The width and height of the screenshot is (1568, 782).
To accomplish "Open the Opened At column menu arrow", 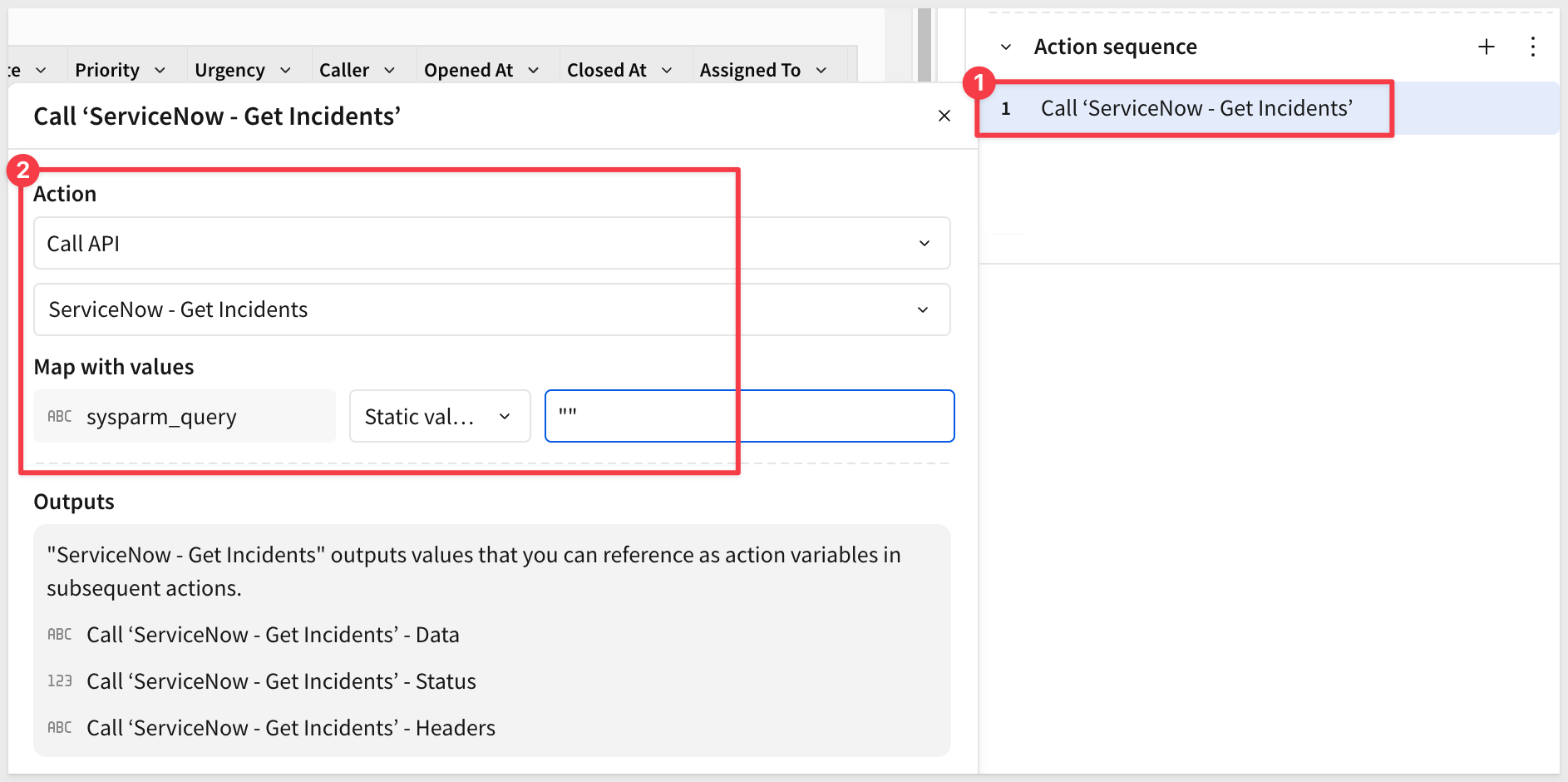I will (x=533, y=71).
